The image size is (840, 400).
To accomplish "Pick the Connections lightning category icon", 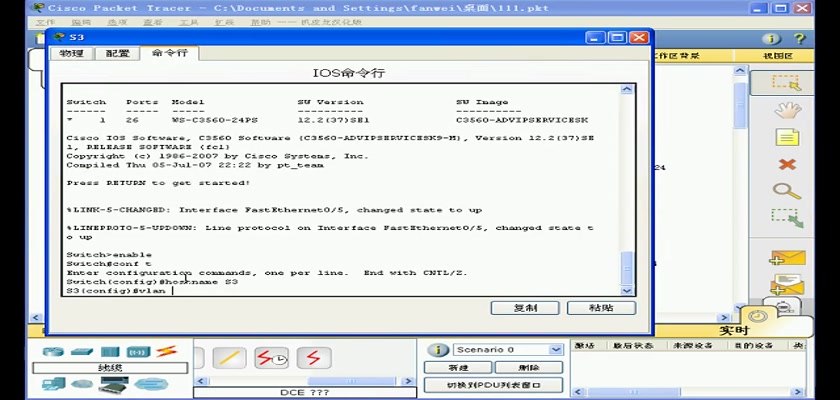I will click(166, 351).
